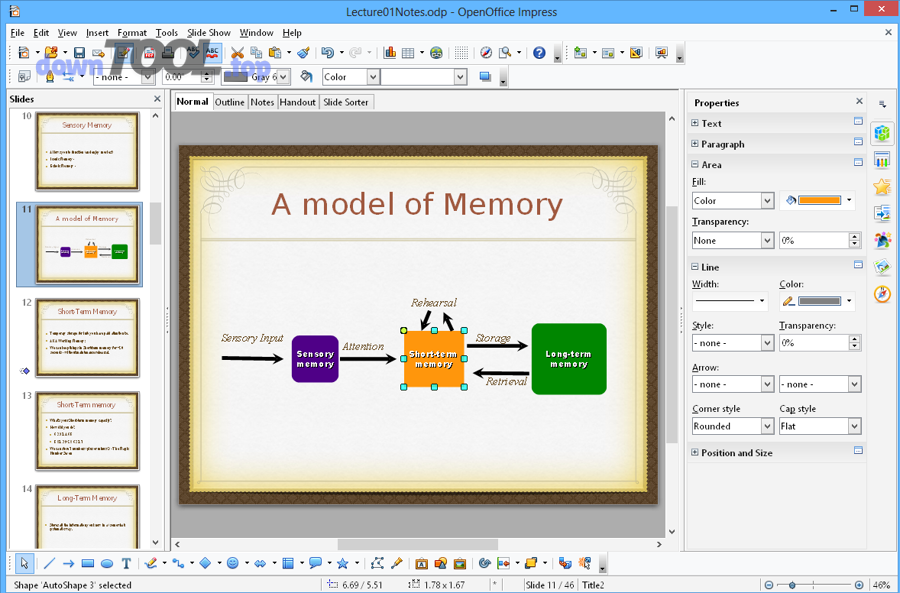This screenshot has width=900, height=593.
Task: Open the Slide Show menu
Action: (x=209, y=32)
